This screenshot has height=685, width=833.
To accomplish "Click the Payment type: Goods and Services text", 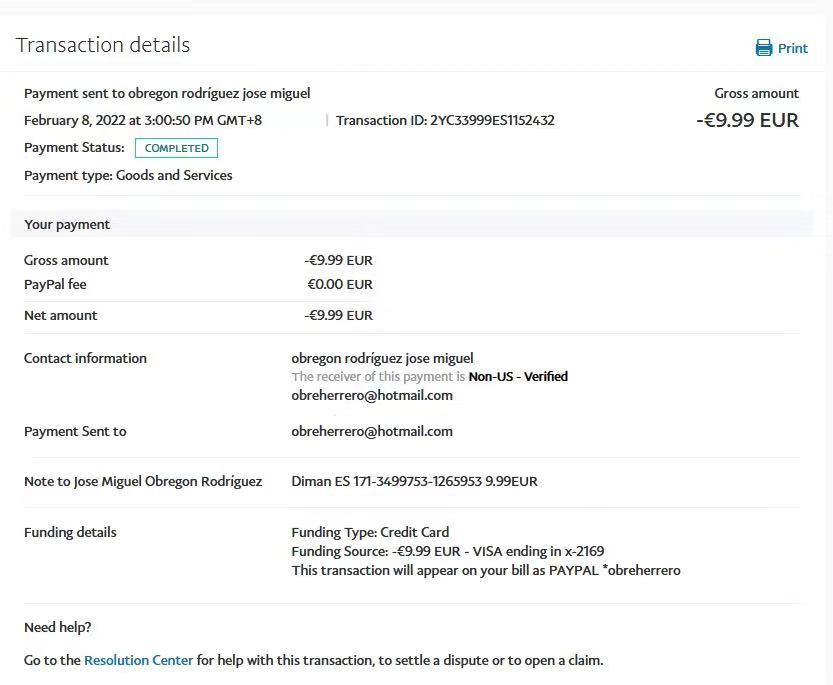I will pyautogui.click(x=128, y=175).
